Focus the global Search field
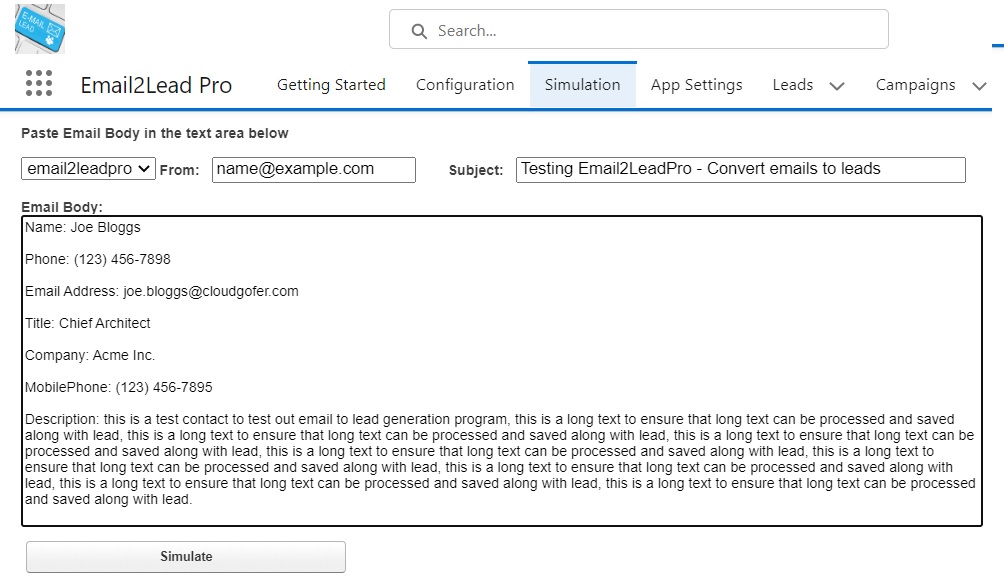Image resolution: width=1004 pixels, height=587 pixels. 638,29
